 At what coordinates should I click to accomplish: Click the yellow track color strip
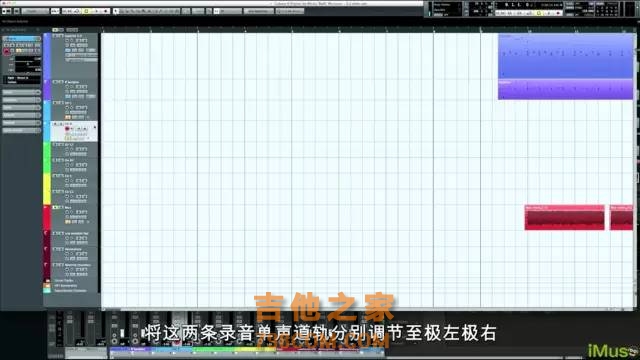point(47,189)
